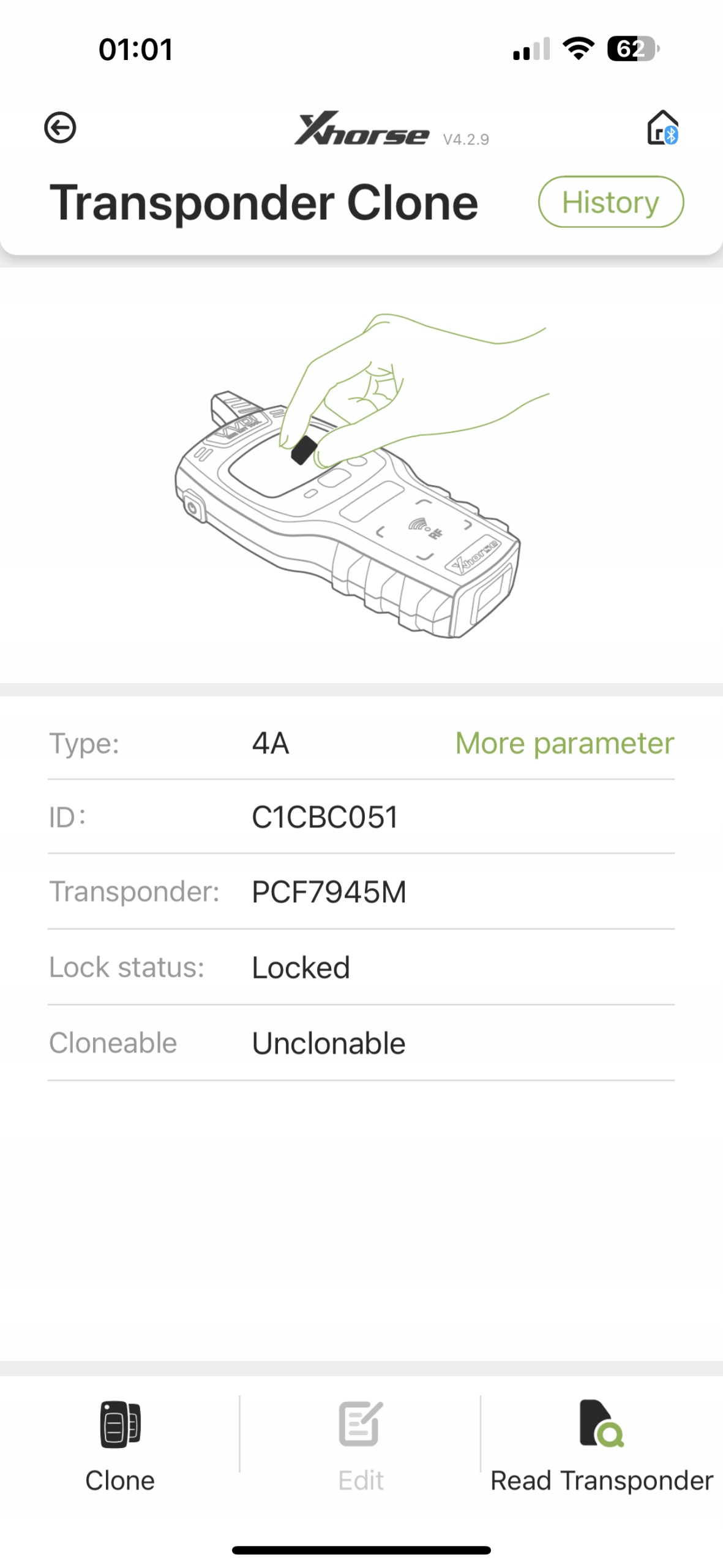Image resolution: width=723 pixels, height=1568 pixels.
Task: Open the History list
Action: 610,202
